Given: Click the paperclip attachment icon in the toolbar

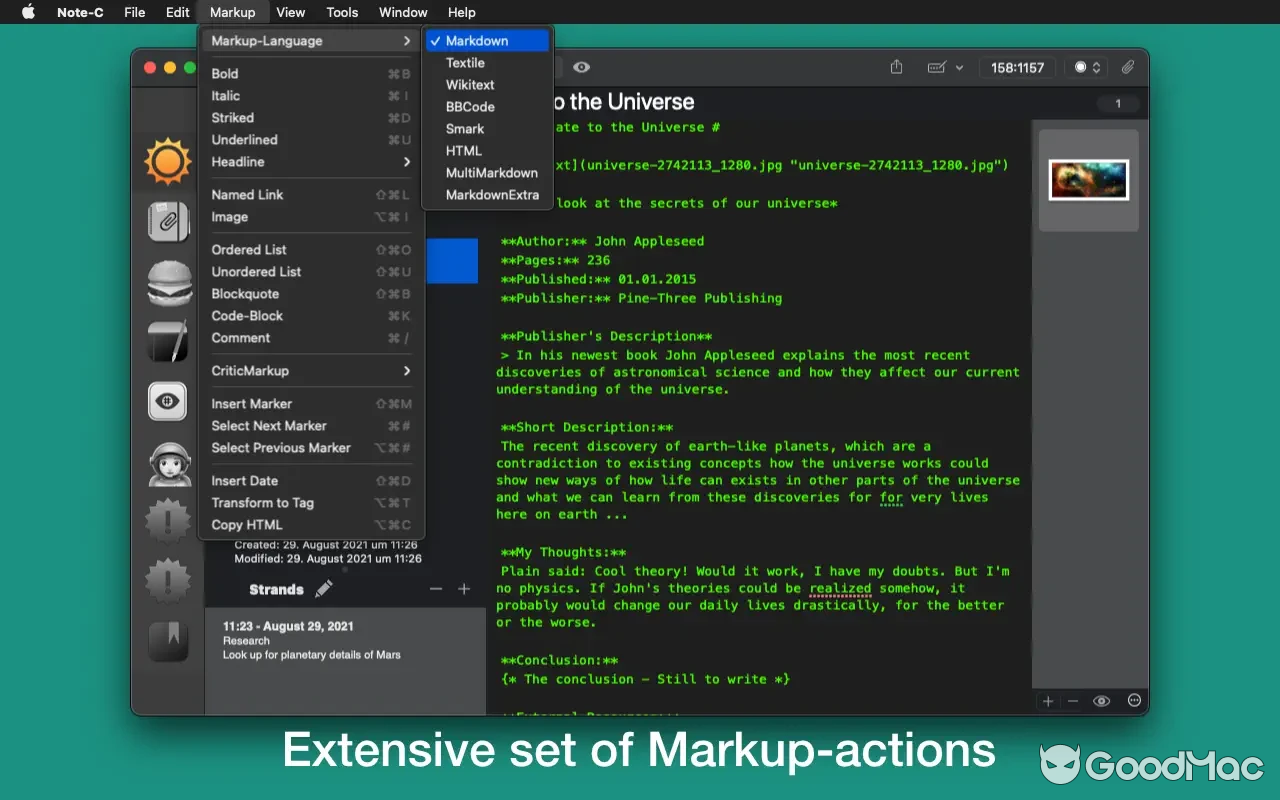Looking at the screenshot, I should tap(1127, 67).
